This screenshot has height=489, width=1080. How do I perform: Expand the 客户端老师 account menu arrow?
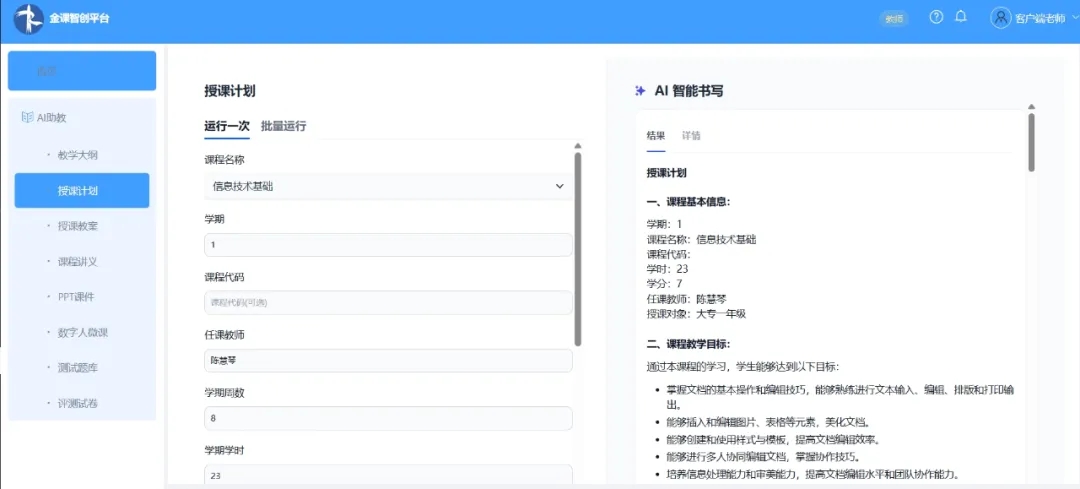pyautogui.click(x=1074, y=18)
